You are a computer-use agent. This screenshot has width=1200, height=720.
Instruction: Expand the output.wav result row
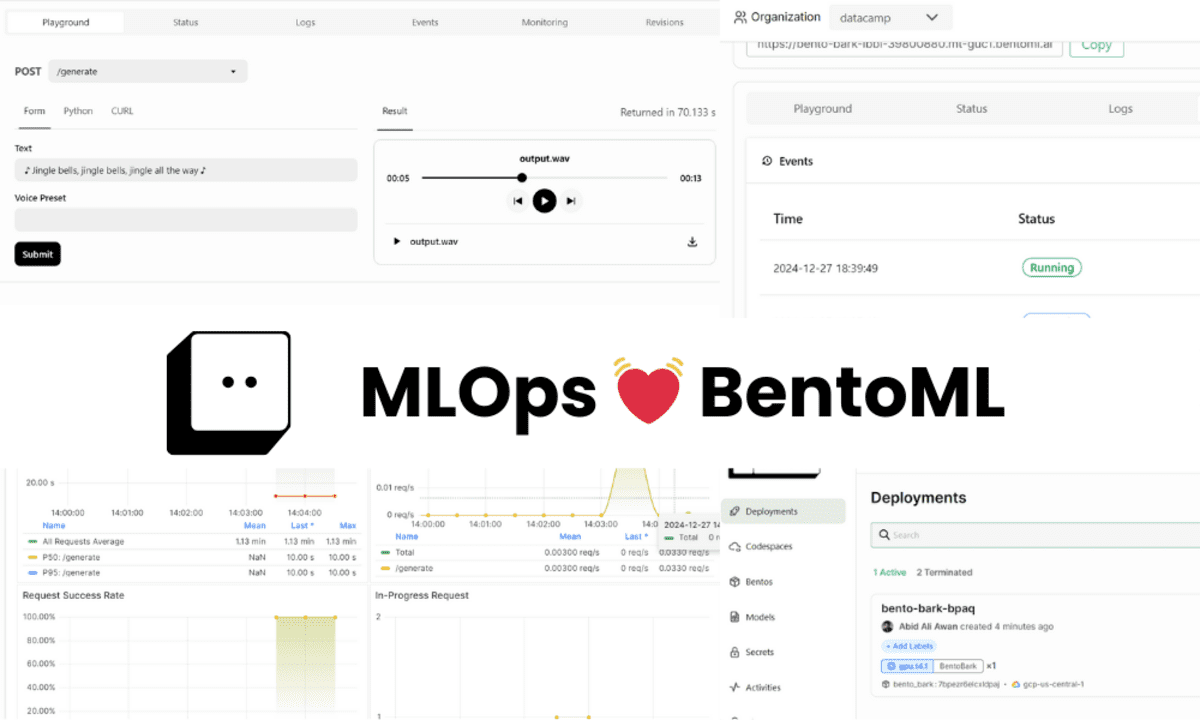pos(397,241)
